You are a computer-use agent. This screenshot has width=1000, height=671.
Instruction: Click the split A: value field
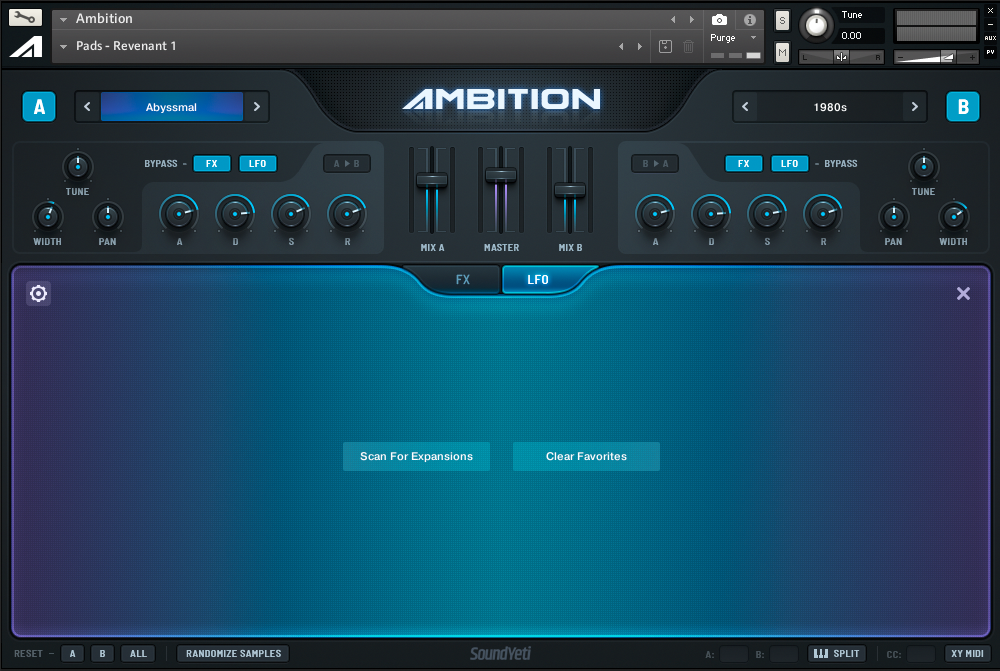pos(733,654)
